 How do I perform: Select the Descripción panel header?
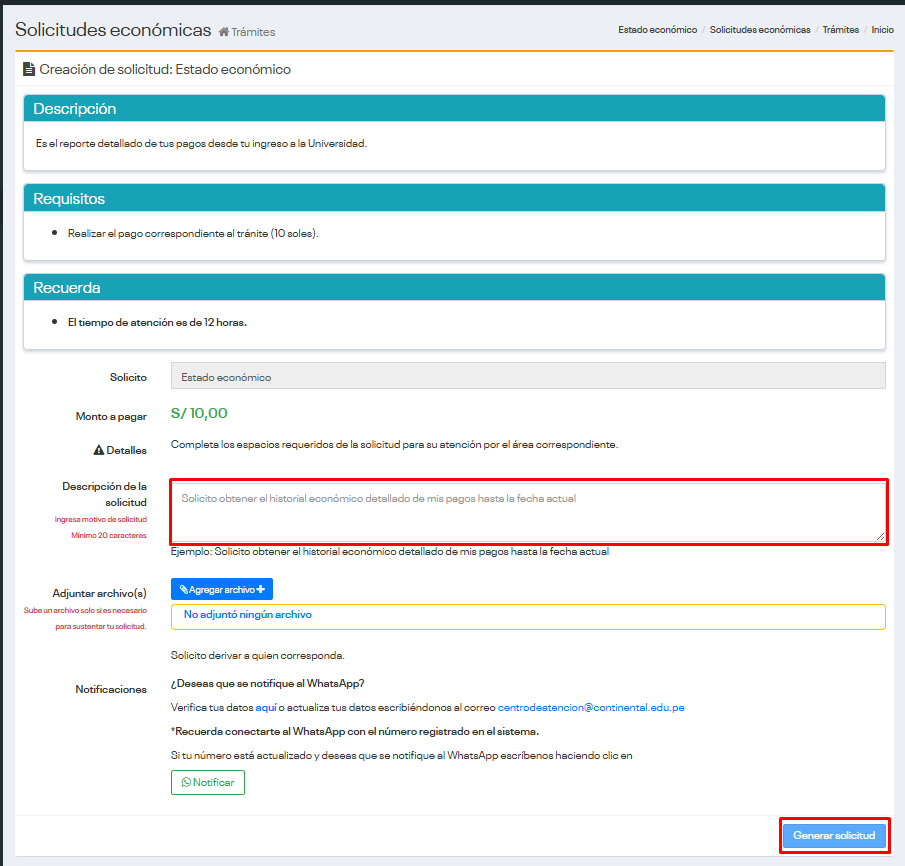click(x=454, y=109)
